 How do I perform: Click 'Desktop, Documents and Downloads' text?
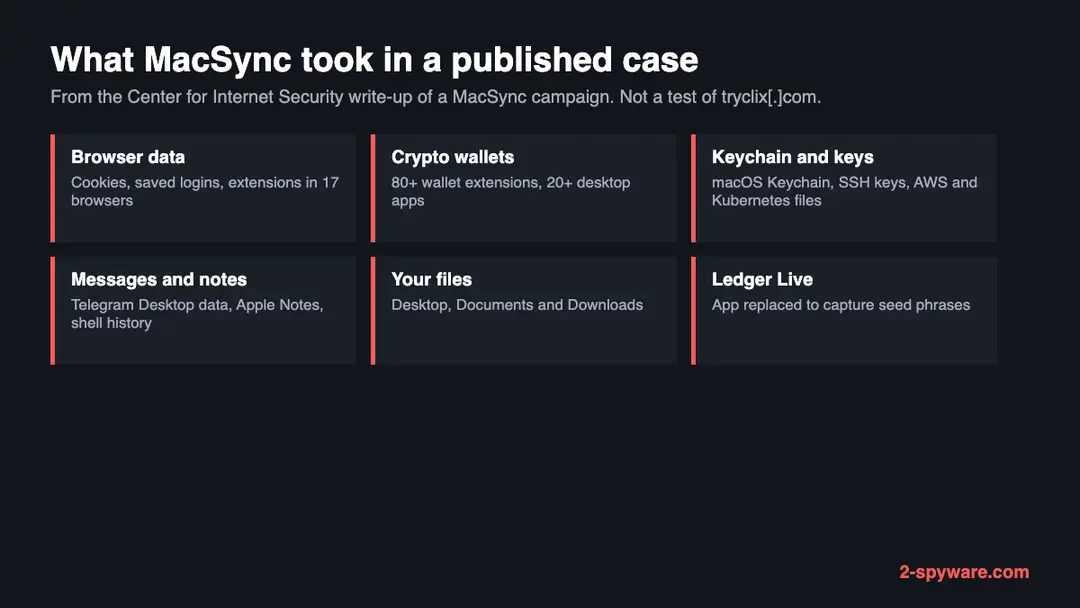coord(517,305)
